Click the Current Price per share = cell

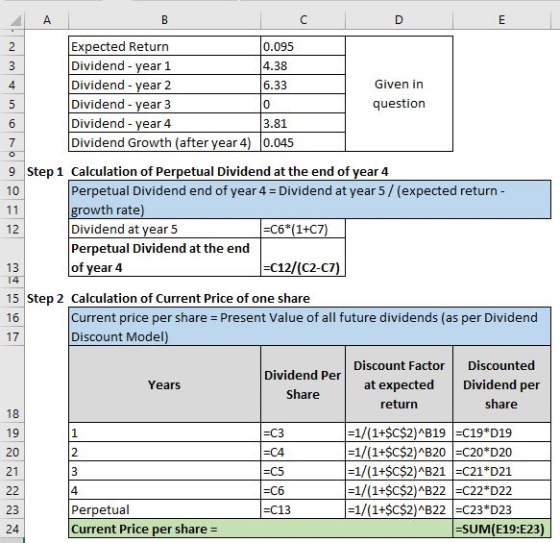tap(260, 529)
